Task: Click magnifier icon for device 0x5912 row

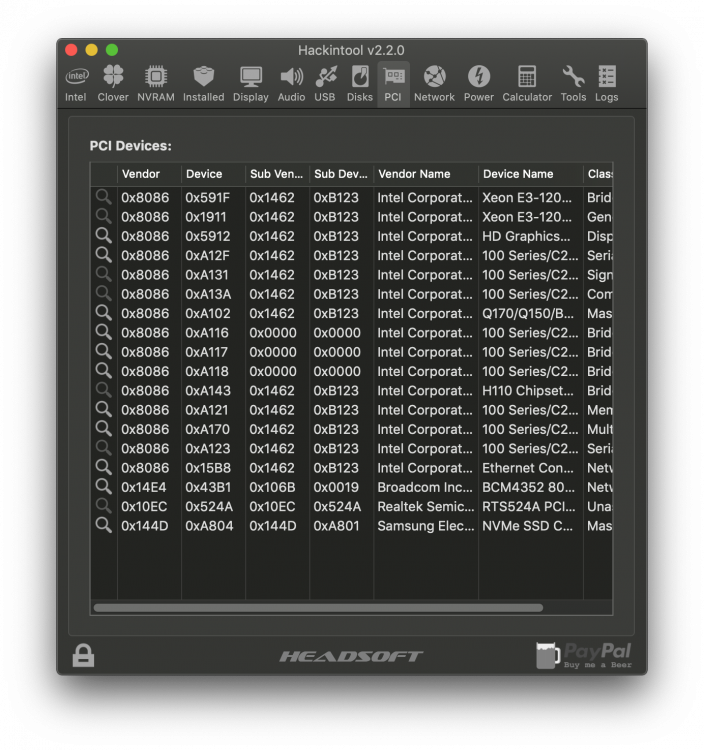Action: pyautogui.click(x=103, y=235)
